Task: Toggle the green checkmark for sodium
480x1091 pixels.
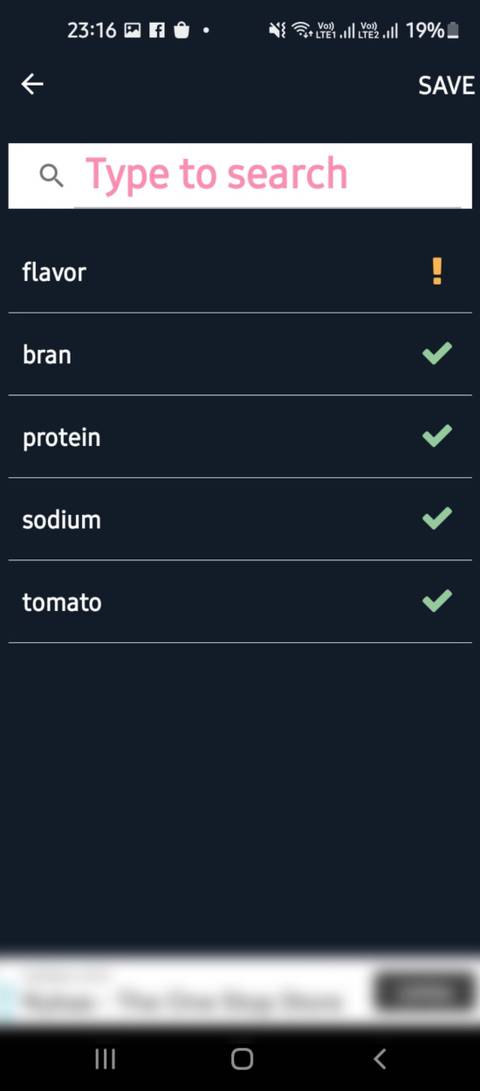Action: (x=437, y=518)
